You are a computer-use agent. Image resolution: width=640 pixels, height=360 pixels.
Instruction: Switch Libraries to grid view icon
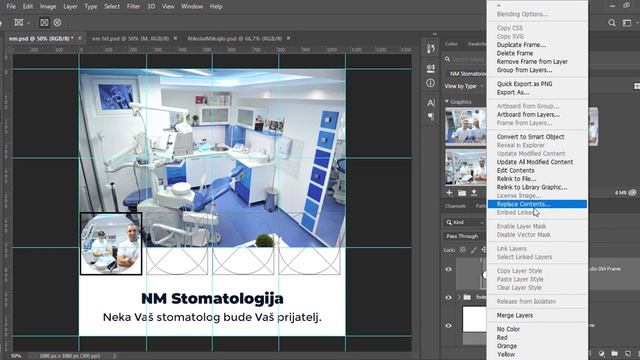point(637,86)
